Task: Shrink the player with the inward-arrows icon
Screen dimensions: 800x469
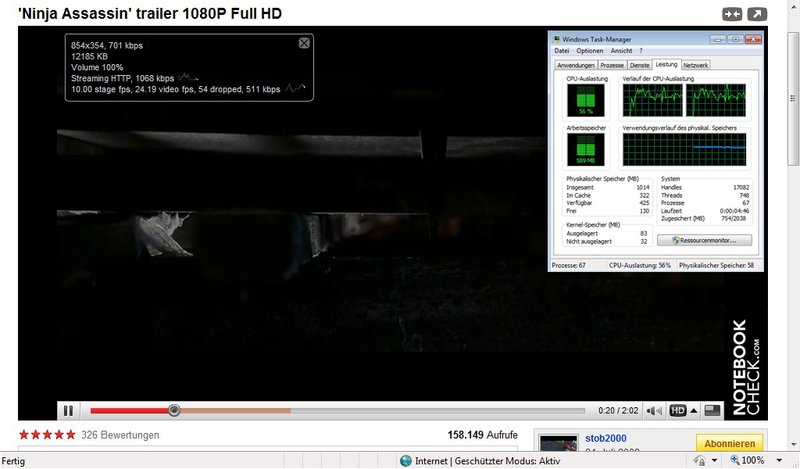Action: 732,14
